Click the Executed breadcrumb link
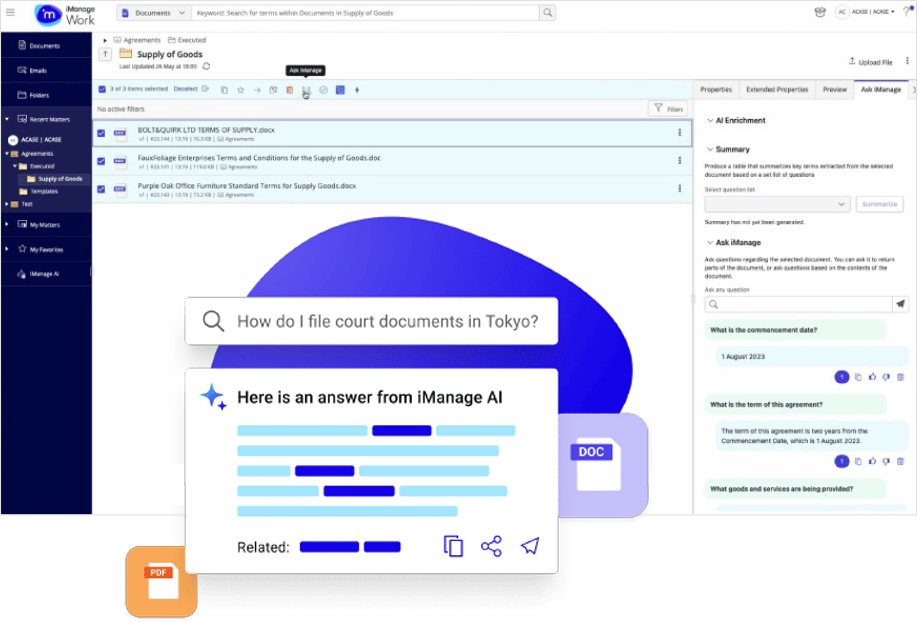The height and width of the screenshot is (622, 917). click(187, 40)
